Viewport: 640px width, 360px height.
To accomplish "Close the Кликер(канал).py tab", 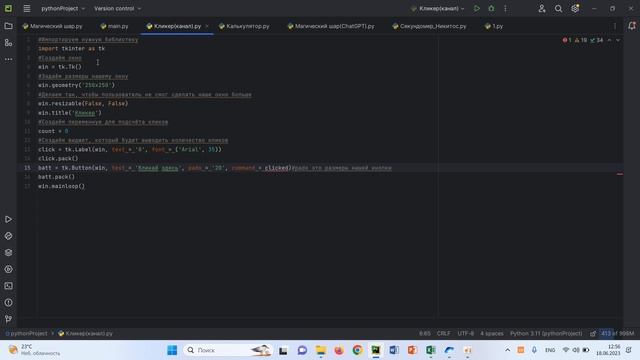I will pos(207,26).
